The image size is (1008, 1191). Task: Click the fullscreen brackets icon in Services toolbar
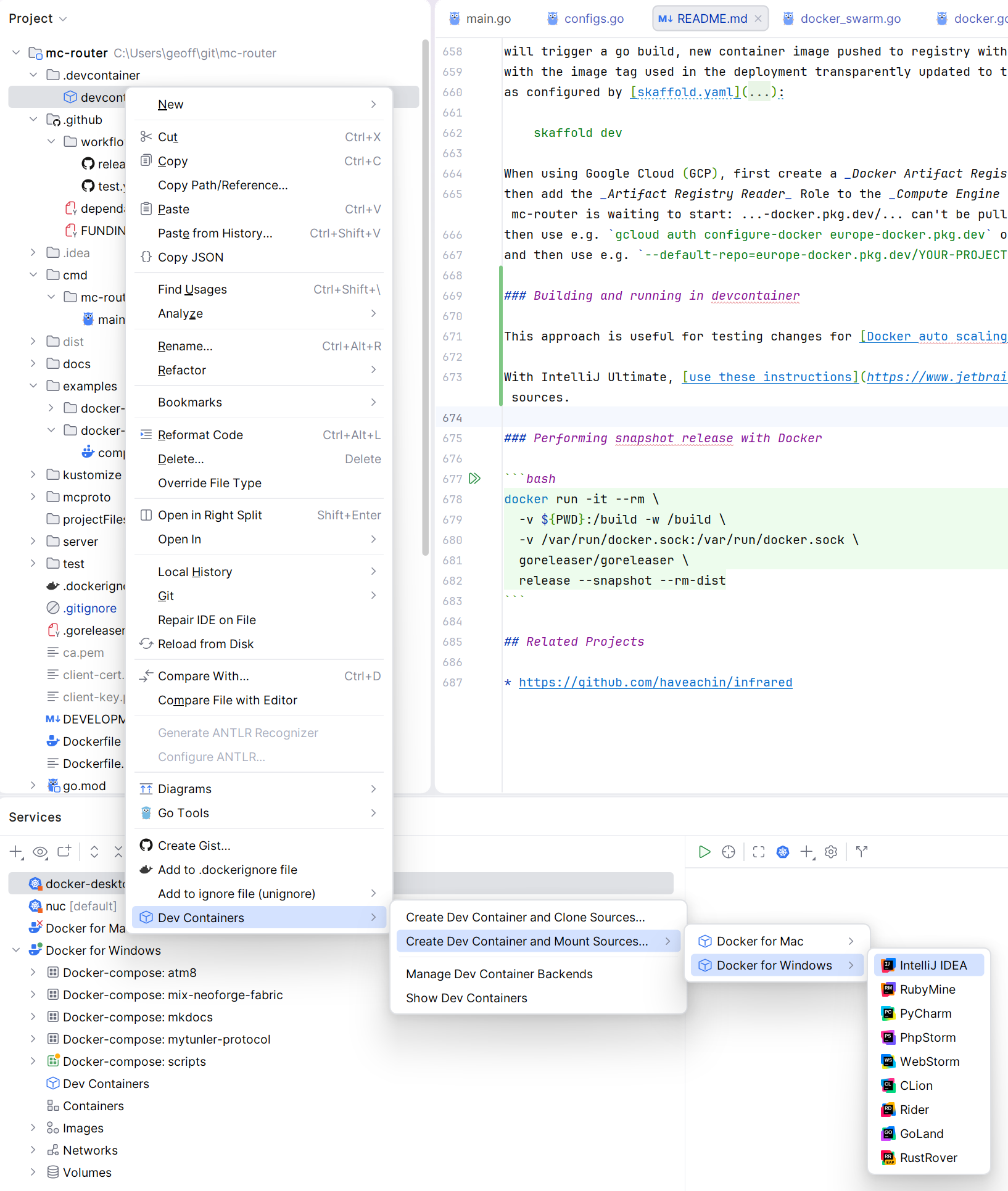tap(759, 852)
